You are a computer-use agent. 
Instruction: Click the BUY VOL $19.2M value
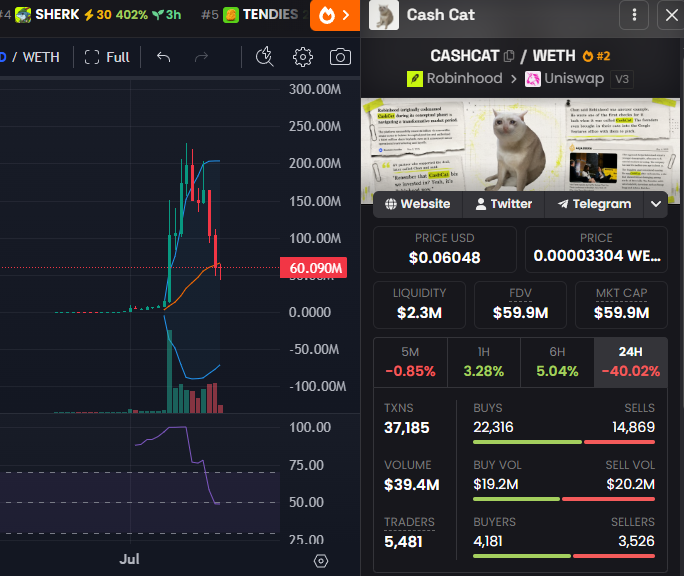pos(496,484)
